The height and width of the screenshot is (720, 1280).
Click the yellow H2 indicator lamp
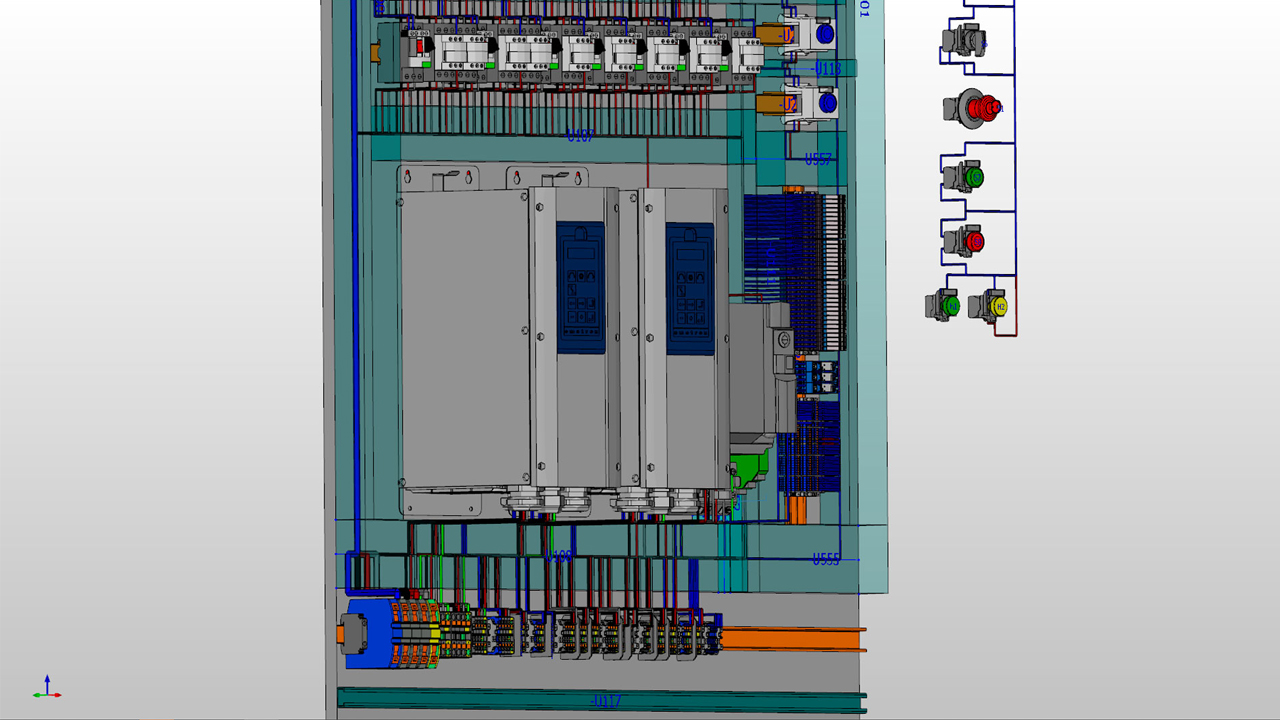tap(1000, 307)
